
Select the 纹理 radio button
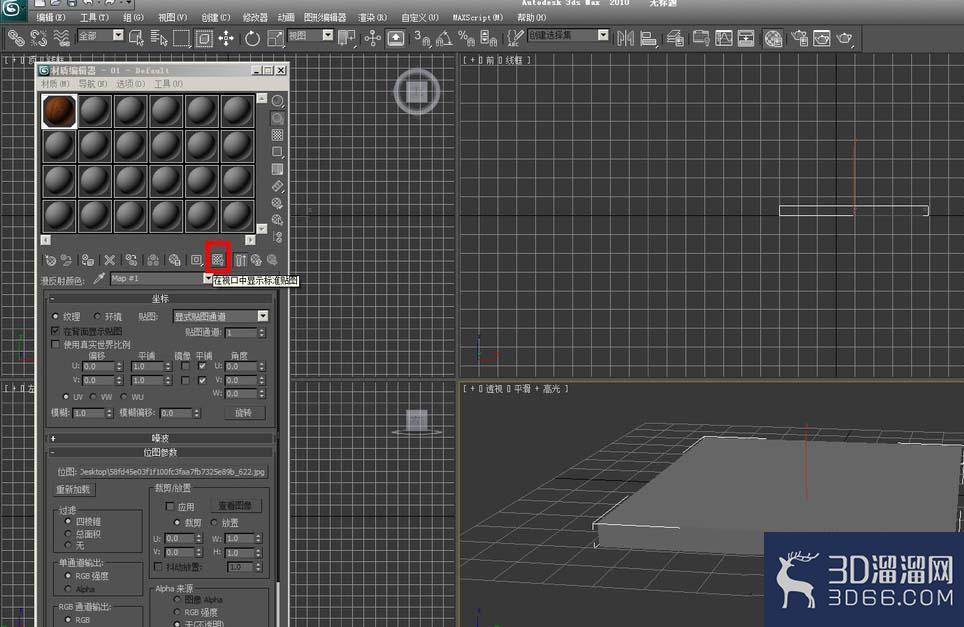pos(56,316)
